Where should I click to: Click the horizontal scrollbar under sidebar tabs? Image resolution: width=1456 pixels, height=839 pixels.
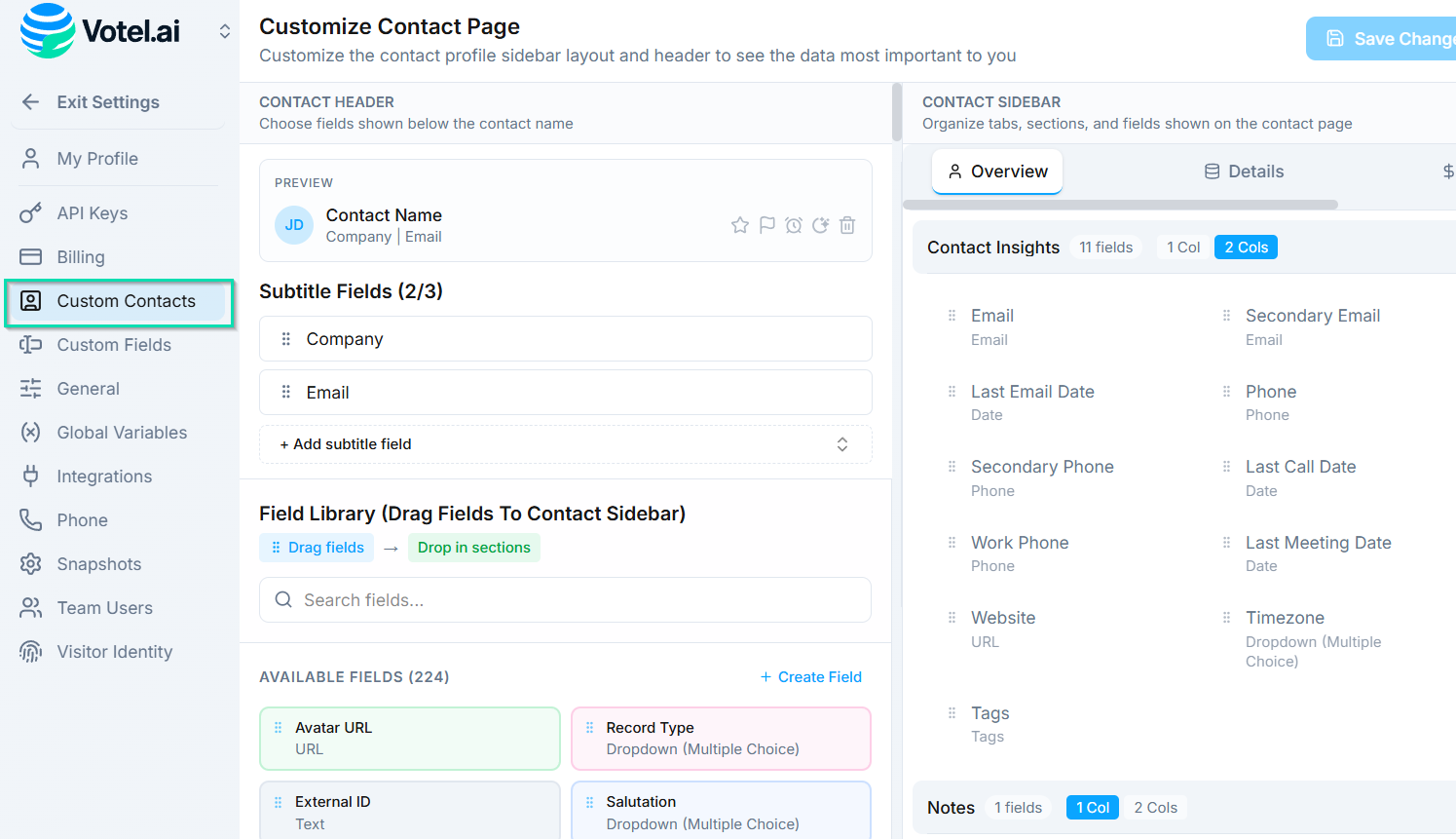[1120, 205]
